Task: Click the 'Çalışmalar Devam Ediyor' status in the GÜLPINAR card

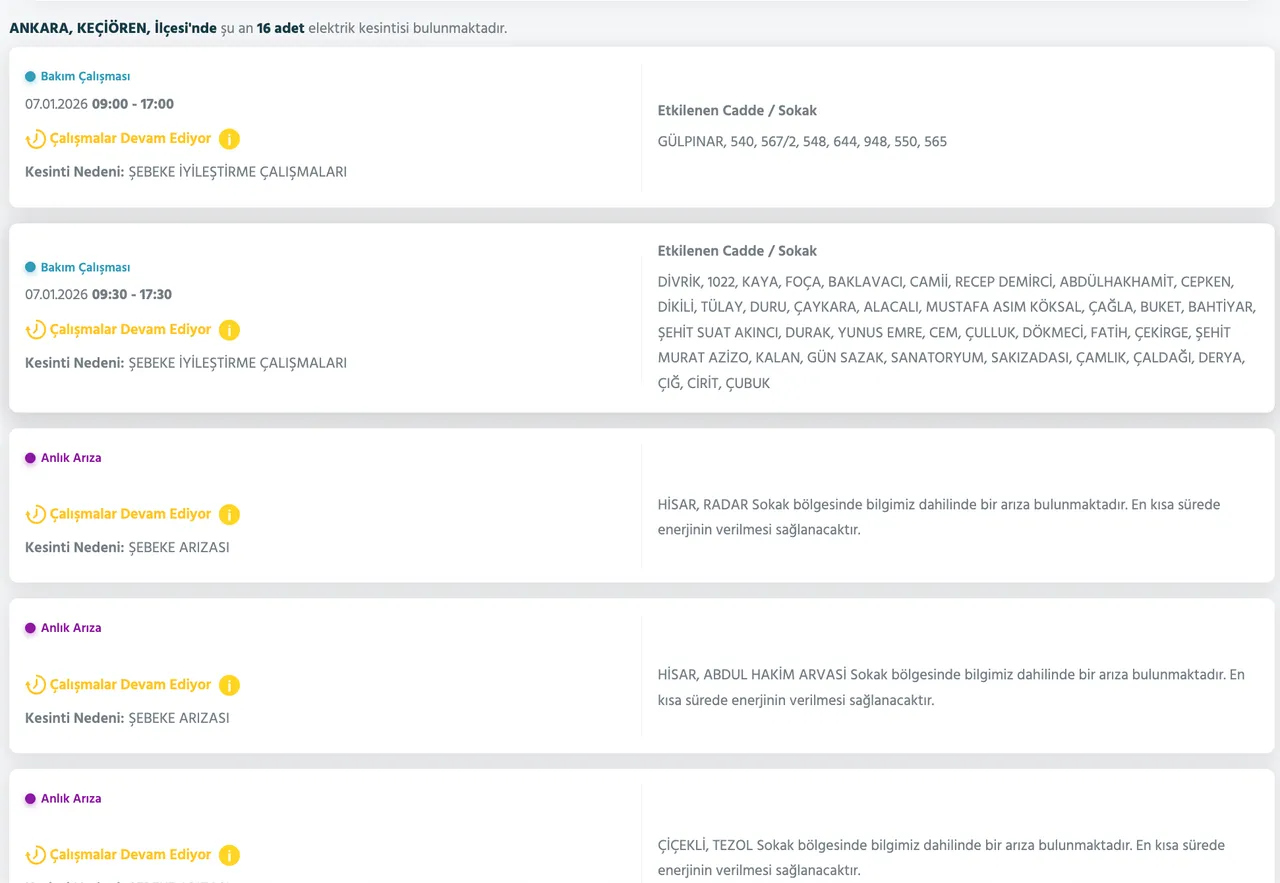Action: (130, 139)
